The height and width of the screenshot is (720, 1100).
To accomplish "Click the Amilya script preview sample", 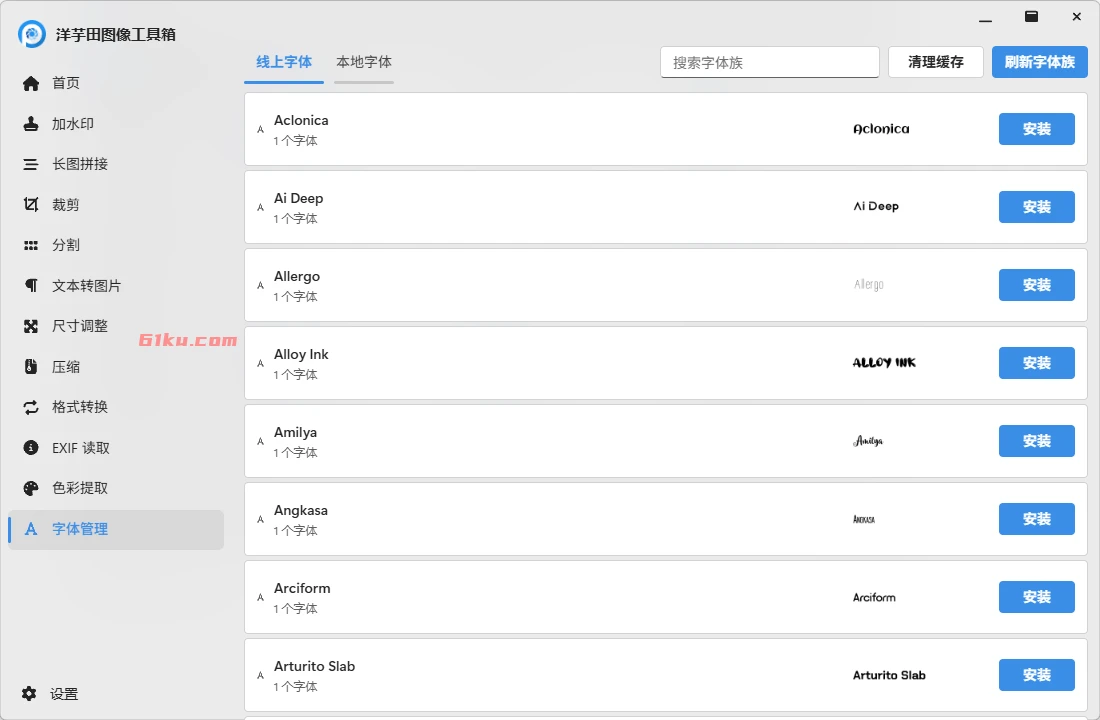I will tap(868, 441).
